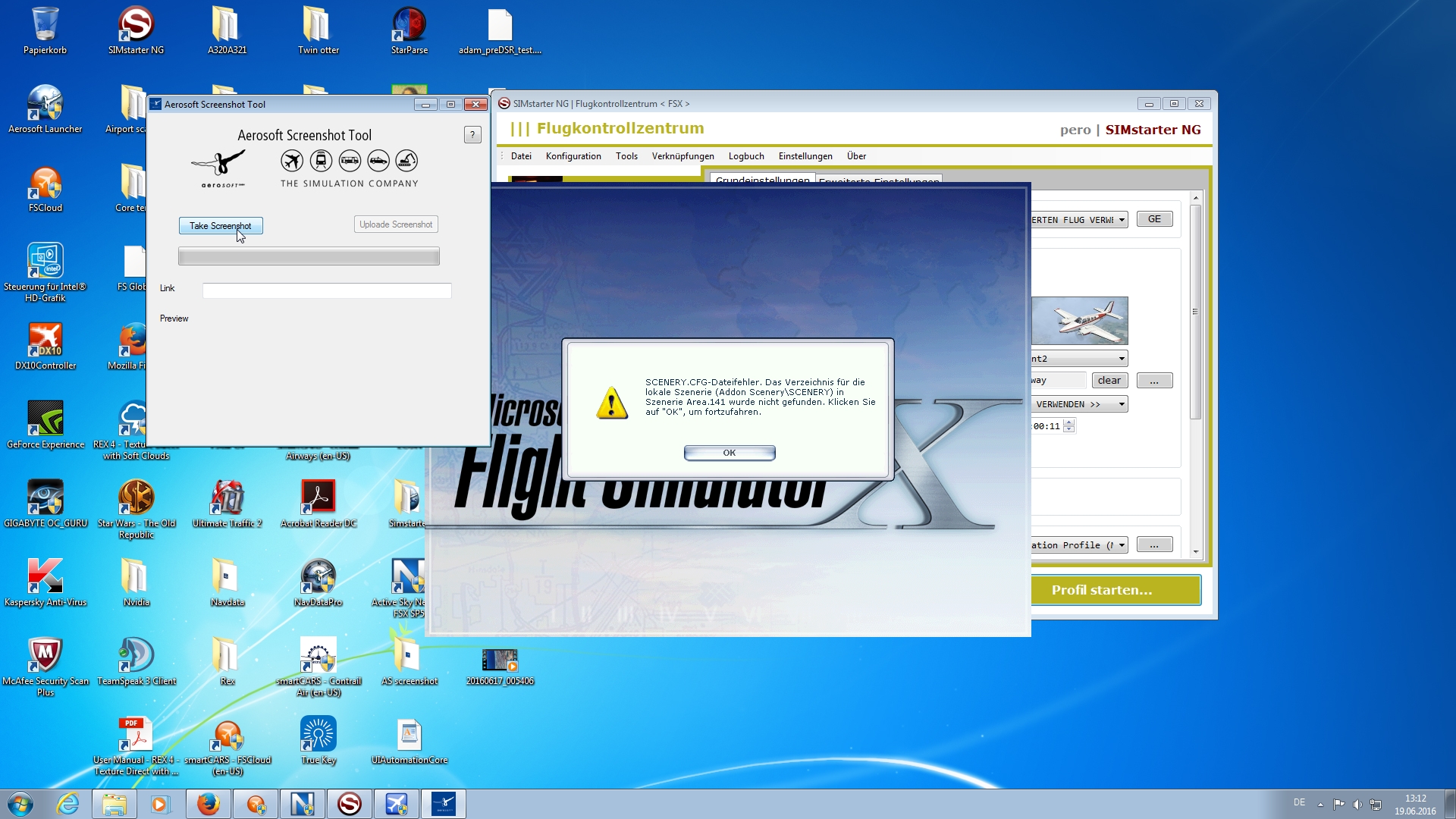This screenshot has width=1456, height=819.
Task: Click OK to dismiss SCENERY.CFG error
Action: (729, 452)
